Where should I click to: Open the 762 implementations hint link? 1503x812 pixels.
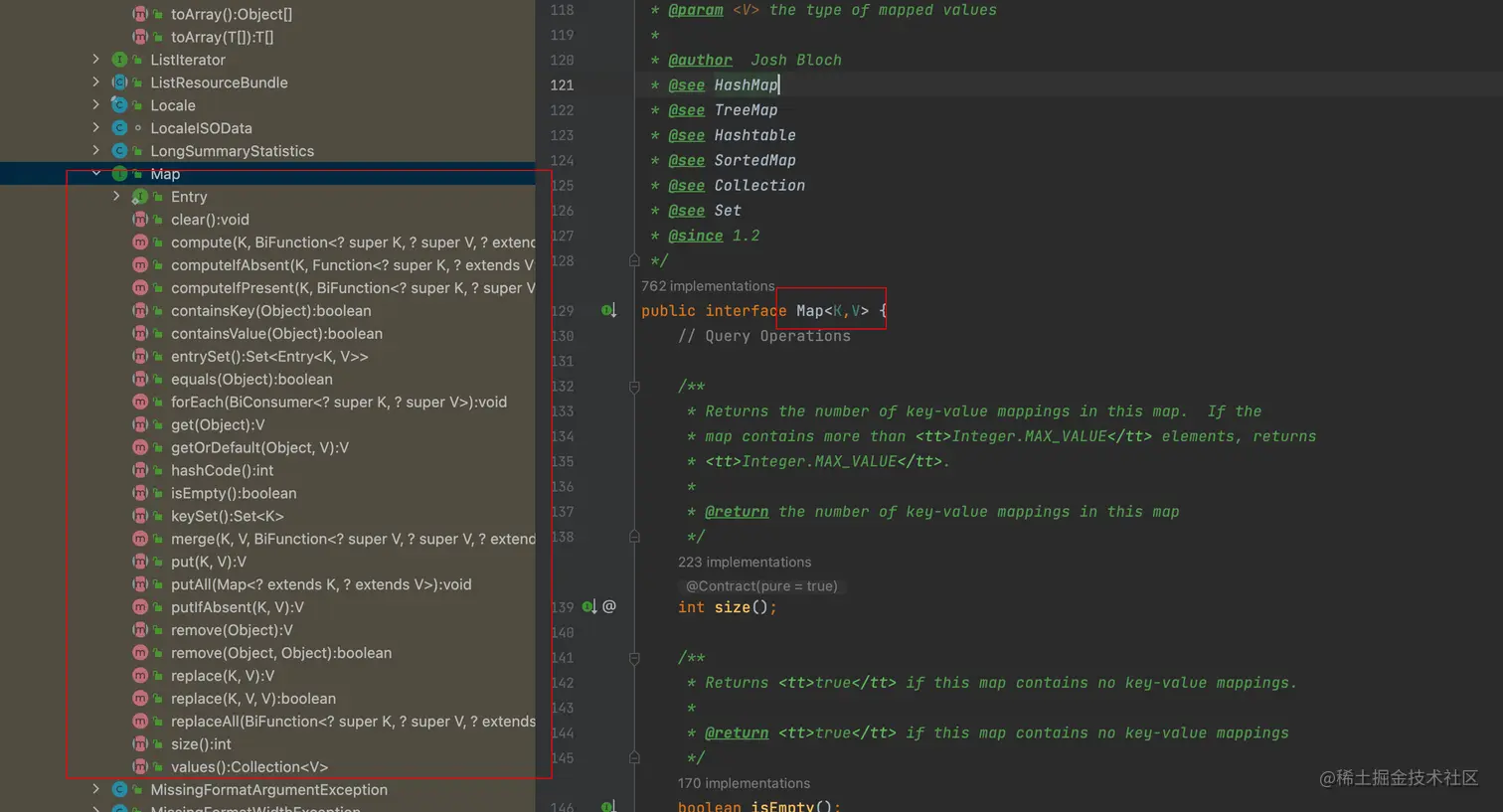(x=708, y=286)
